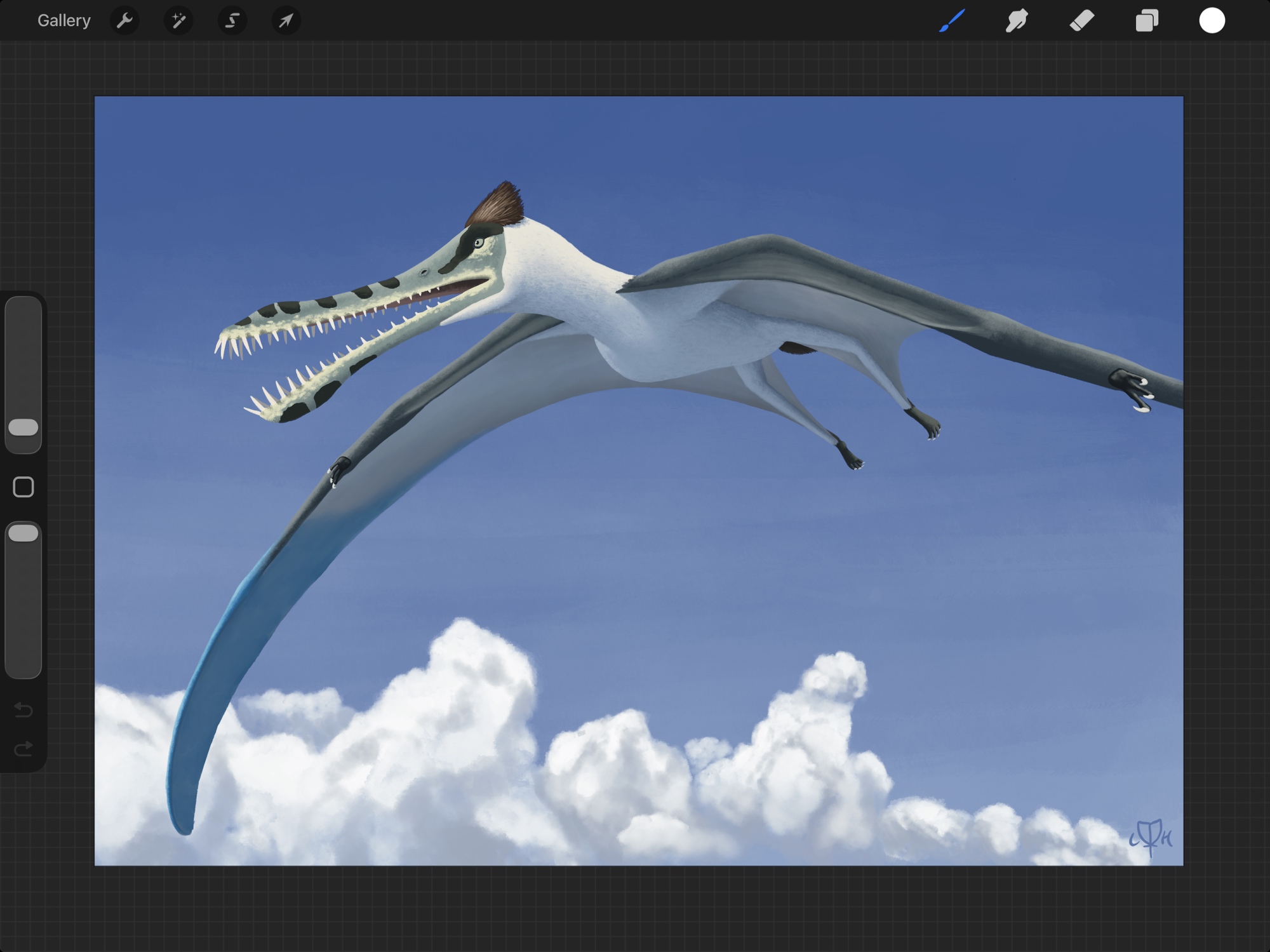Activate the Transform arrow tool
The width and height of the screenshot is (1270, 952).
(286, 21)
